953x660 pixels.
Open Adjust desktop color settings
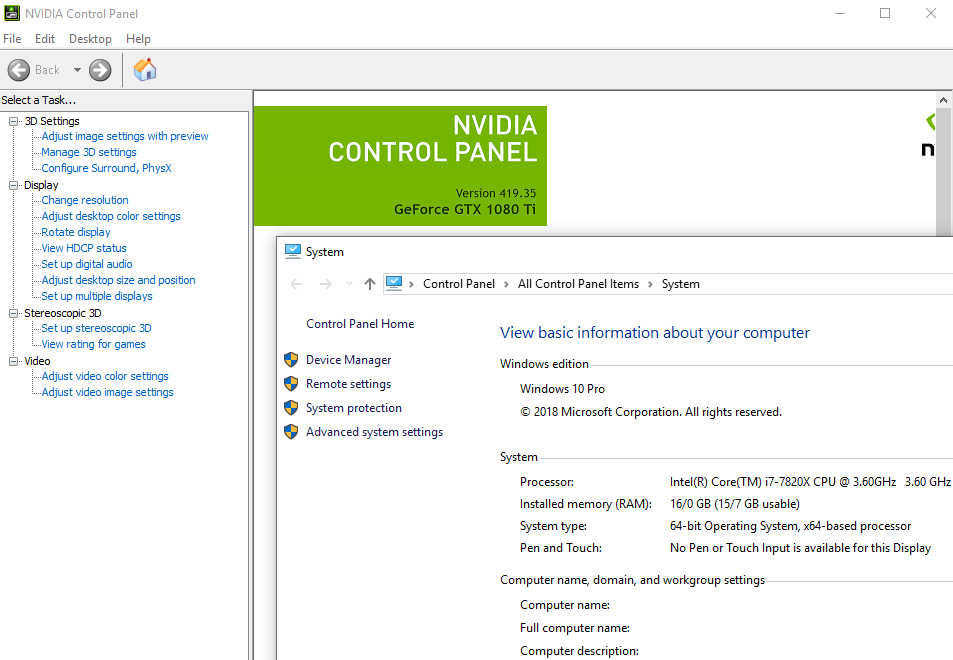point(111,216)
